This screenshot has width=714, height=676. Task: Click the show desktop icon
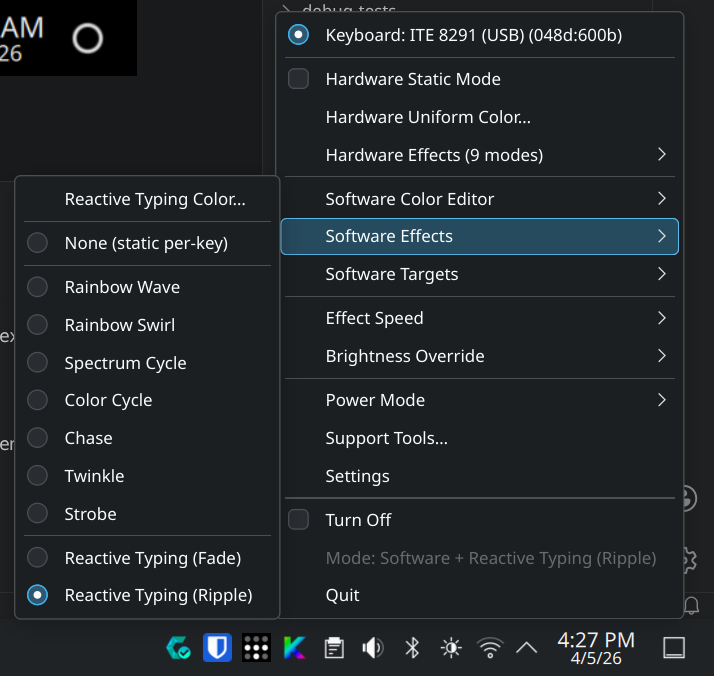[674, 648]
